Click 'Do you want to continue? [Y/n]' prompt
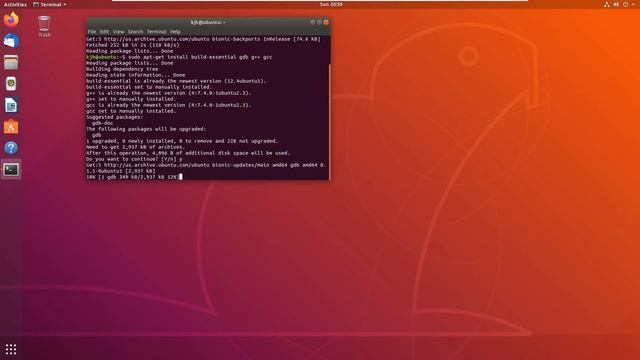The image size is (640, 360). coord(134,159)
